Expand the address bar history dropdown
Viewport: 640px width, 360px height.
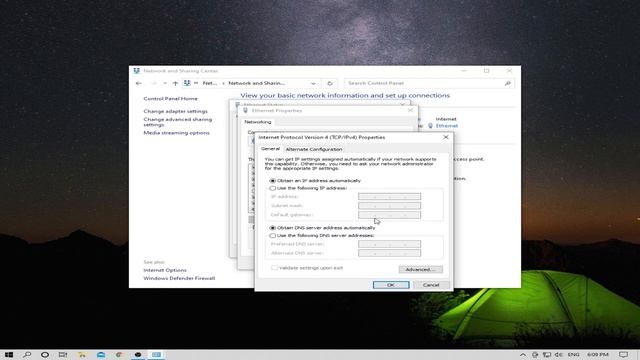pyautogui.click(x=313, y=83)
